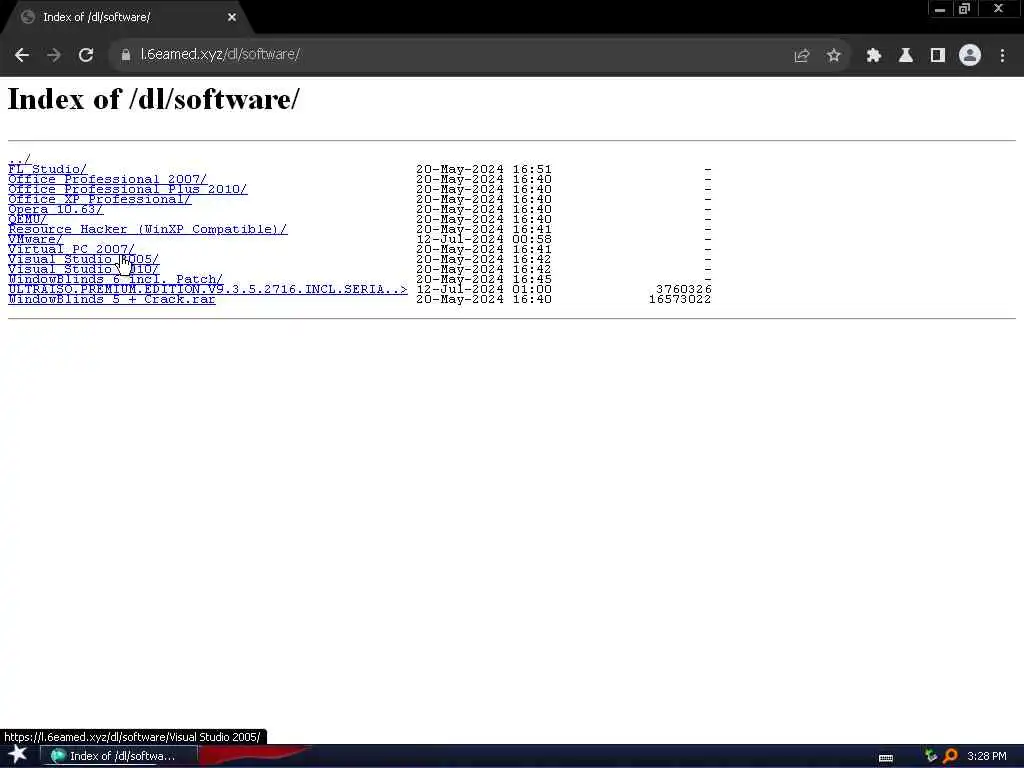Open the Opera 10.63/ folder
The width and height of the screenshot is (1024, 768).
click(56, 209)
